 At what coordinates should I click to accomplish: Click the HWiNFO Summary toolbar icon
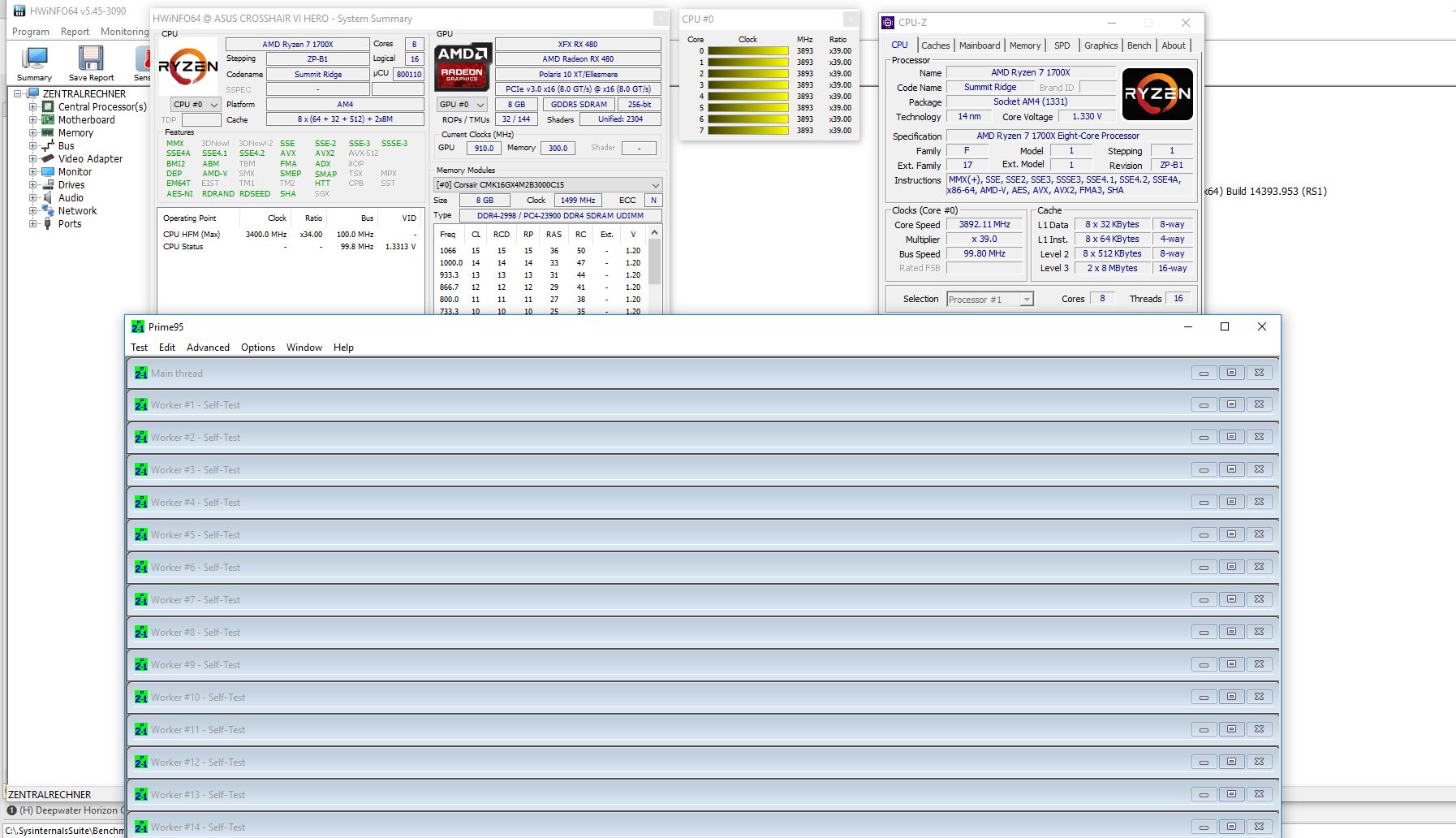[34, 59]
